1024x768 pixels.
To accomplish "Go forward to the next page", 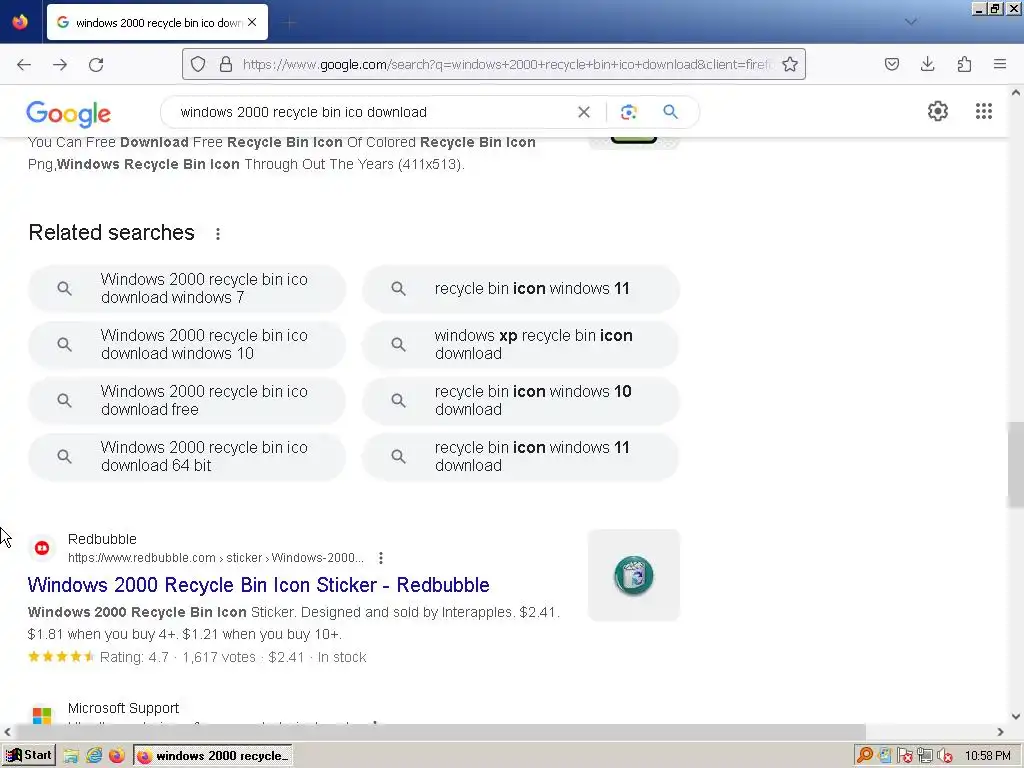I will [60, 64].
